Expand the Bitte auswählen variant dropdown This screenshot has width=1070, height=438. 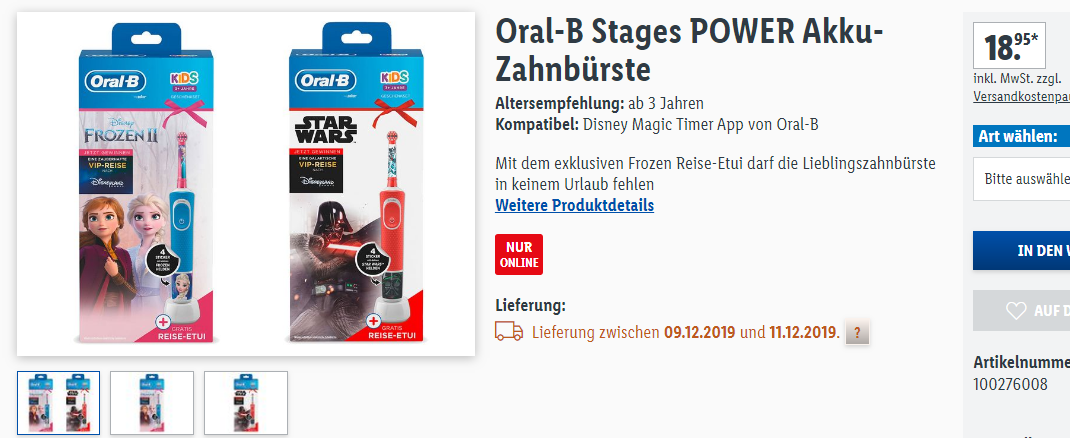[1022, 179]
